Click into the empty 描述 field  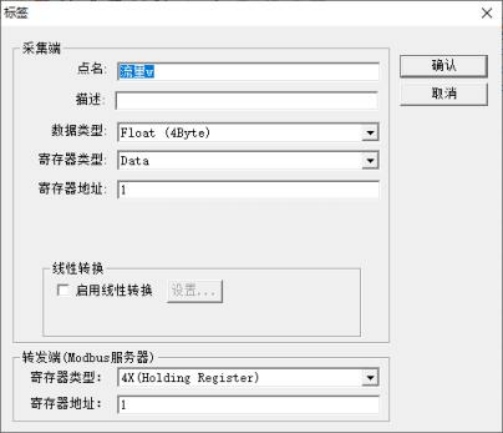point(247,100)
